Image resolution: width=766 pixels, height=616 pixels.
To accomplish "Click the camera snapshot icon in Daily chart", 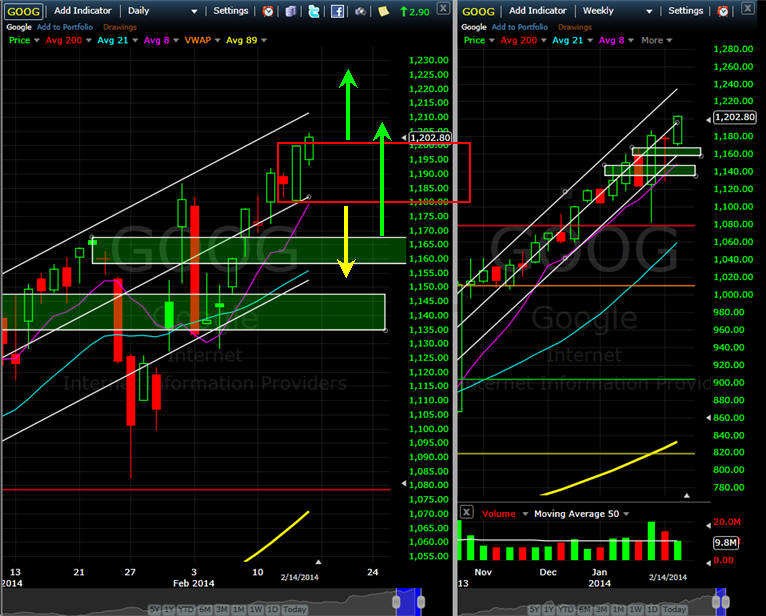I will click(360, 11).
